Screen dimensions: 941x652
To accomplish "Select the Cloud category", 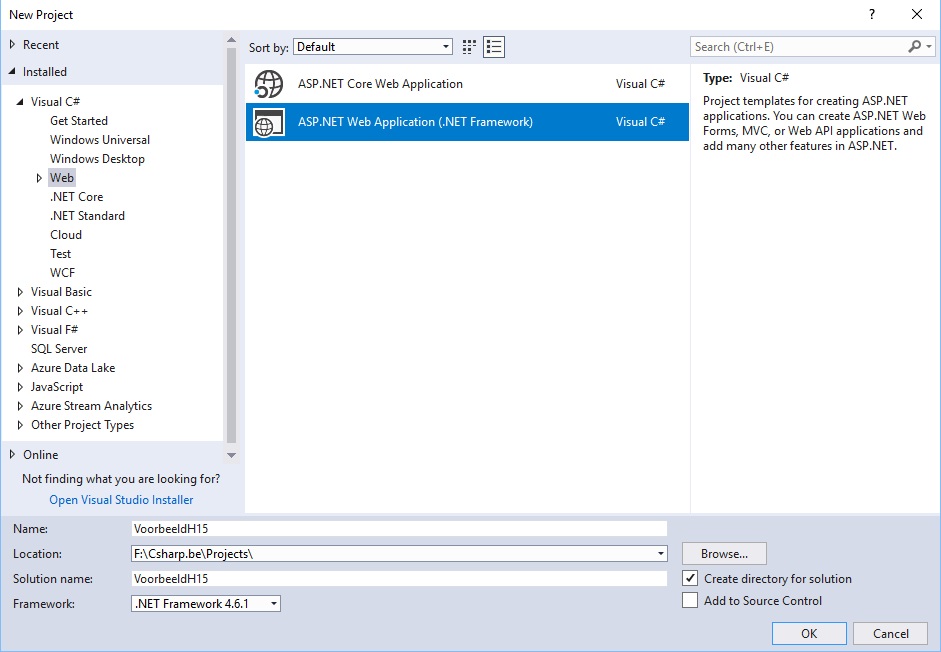I will pyautogui.click(x=66, y=235).
